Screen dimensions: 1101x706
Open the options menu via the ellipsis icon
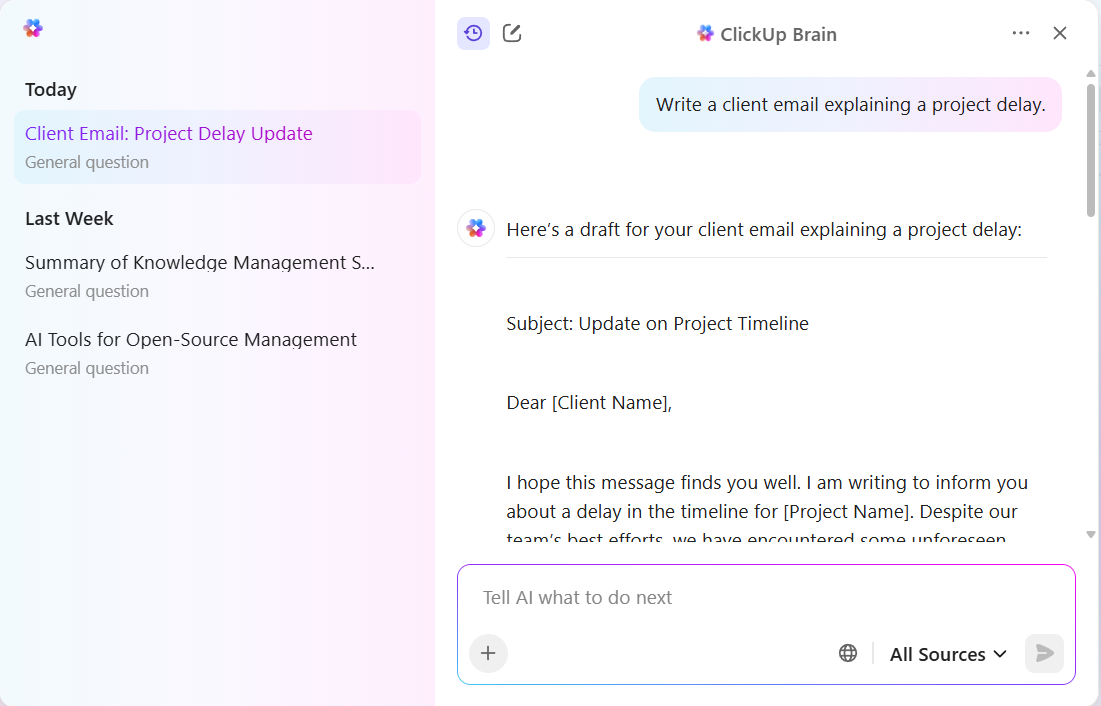1020,32
